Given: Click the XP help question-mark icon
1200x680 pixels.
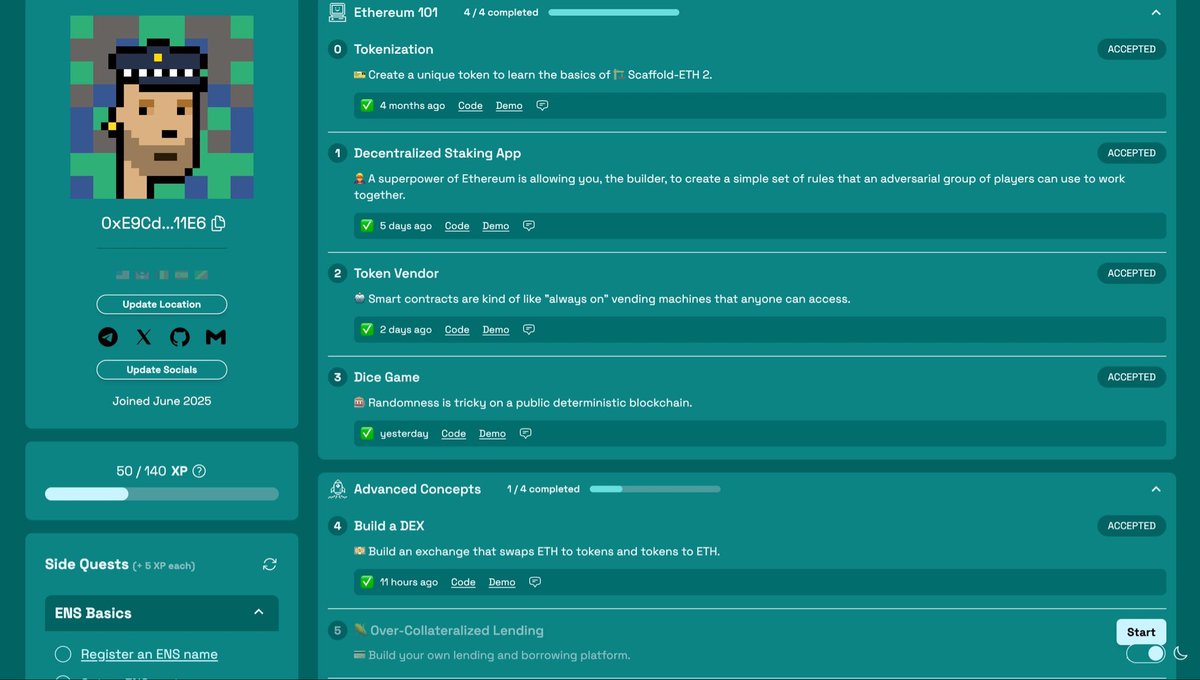Looking at the screenshot, I should [x=199, y=471].
